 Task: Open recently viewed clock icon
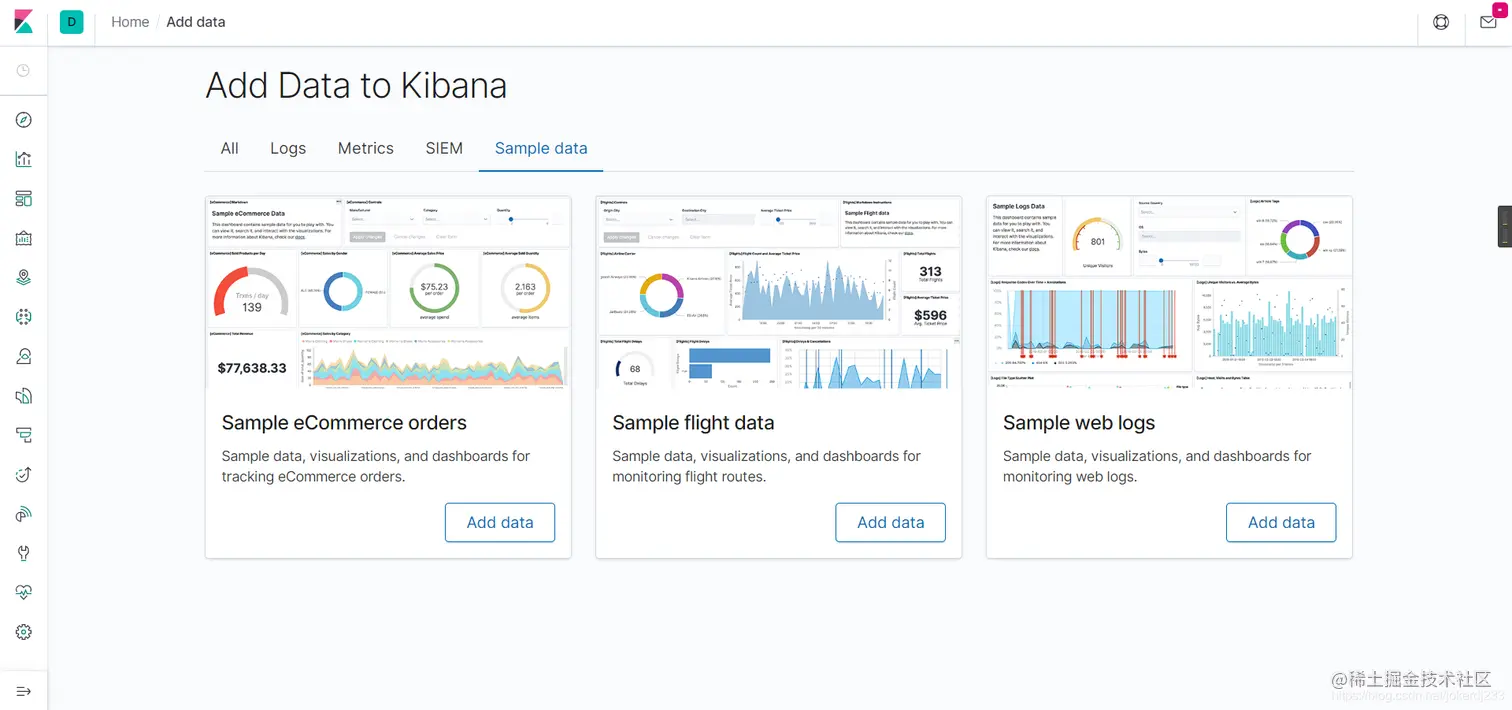click(24, 71)
